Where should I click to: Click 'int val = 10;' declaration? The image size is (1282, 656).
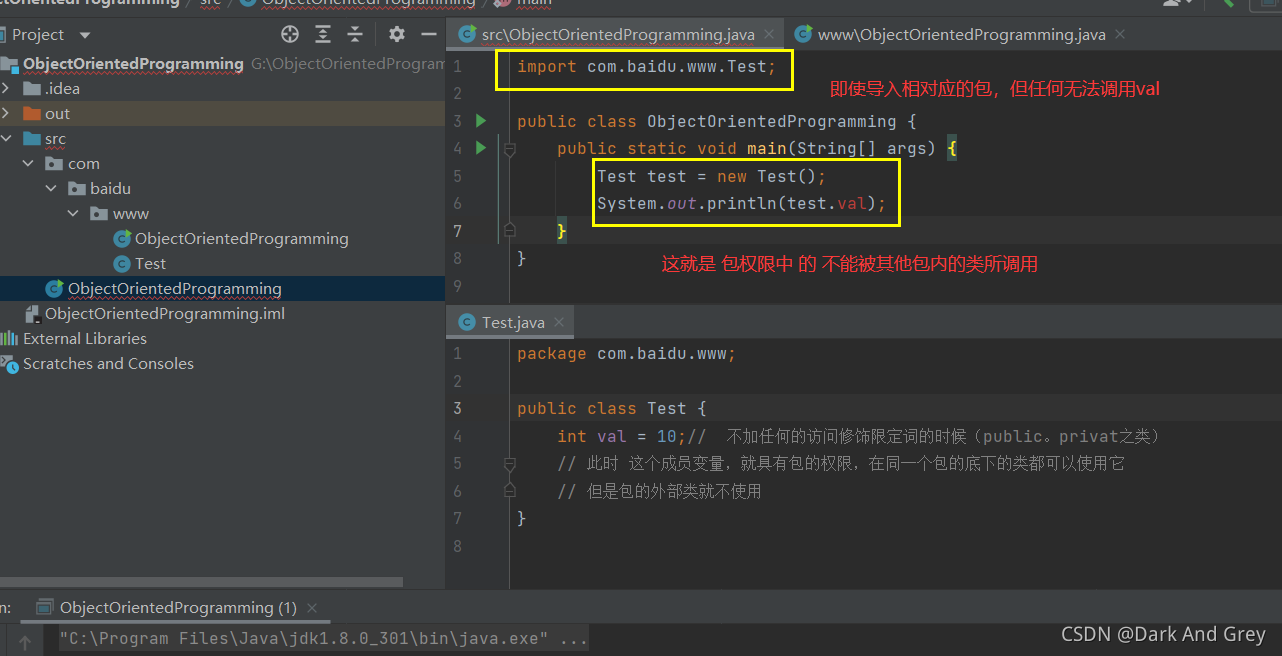click(x=621, y=436)
